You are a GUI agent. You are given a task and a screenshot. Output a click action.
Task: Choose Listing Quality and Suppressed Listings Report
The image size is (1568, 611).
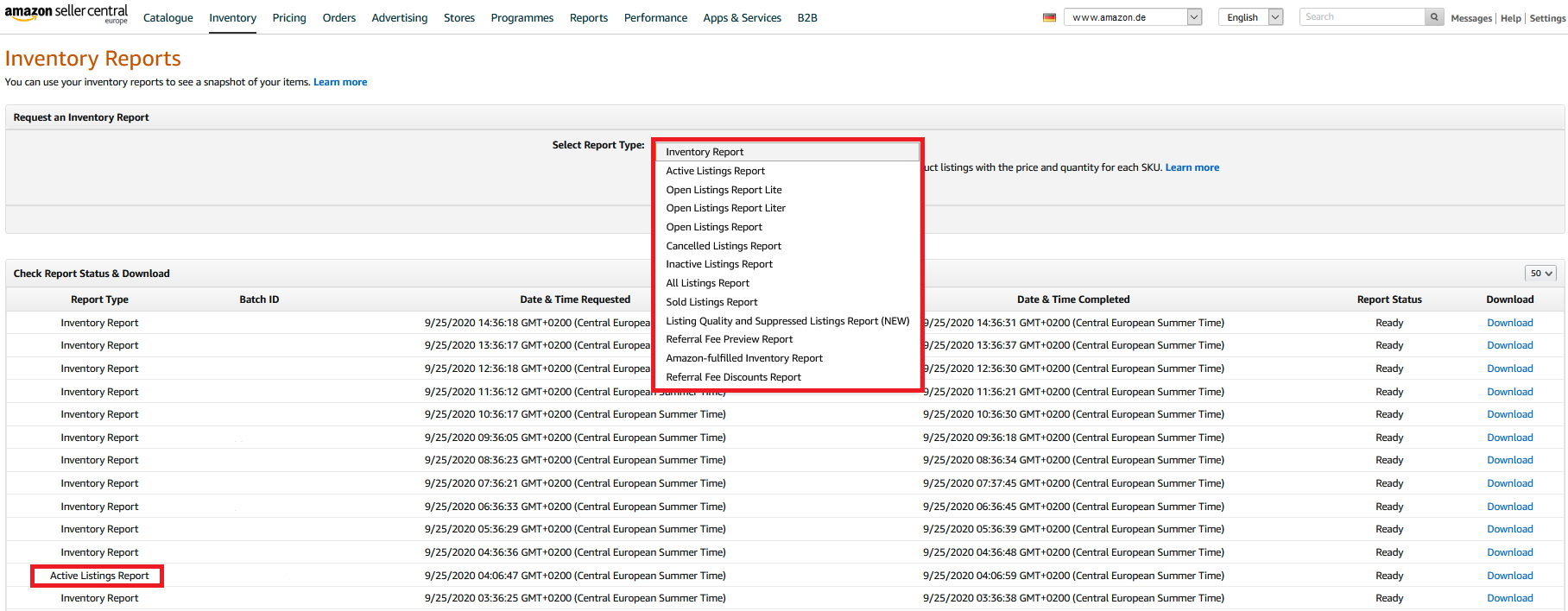click(x=787, y=321)
